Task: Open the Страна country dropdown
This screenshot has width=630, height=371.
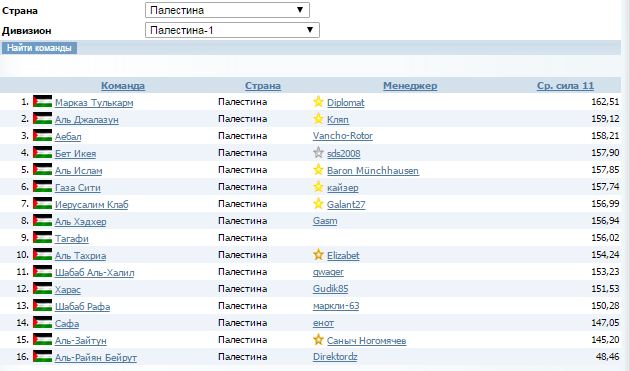Action: point(227,10)
